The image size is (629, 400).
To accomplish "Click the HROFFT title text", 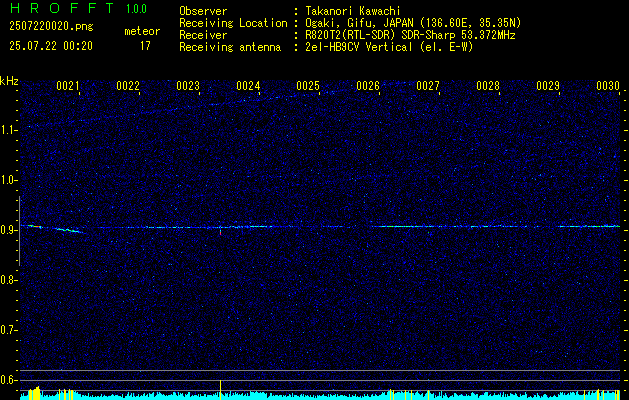I will click(62, 8).
